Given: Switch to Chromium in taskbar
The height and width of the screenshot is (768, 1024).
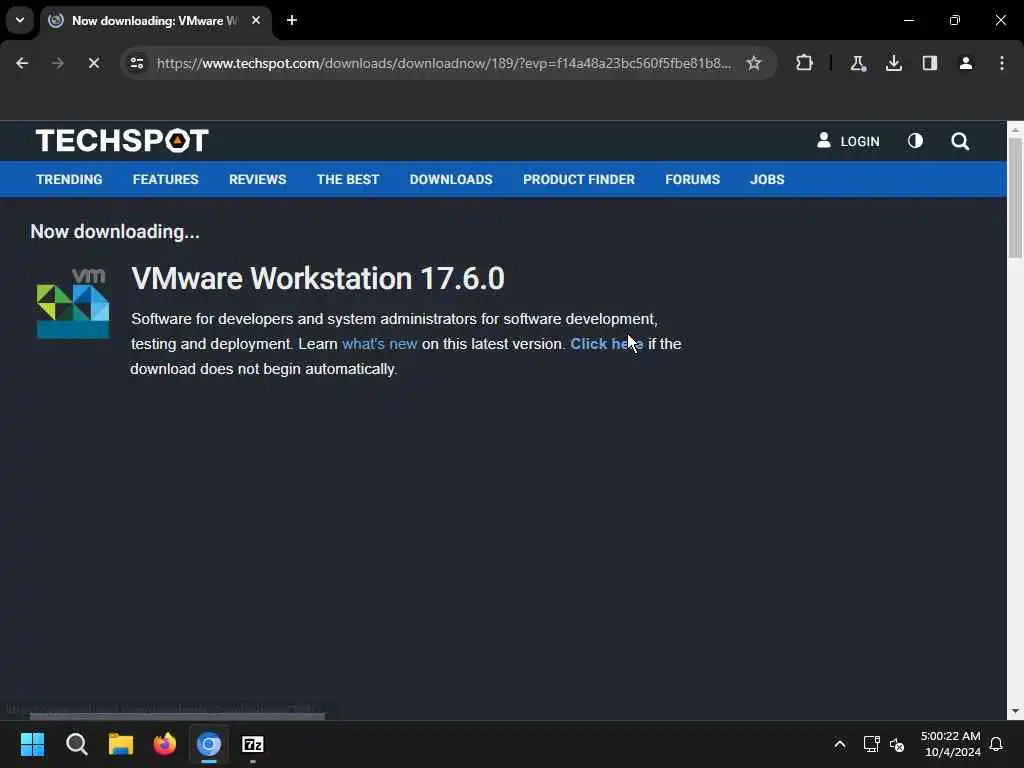Looking at the screenshot, I should point(209,744).
